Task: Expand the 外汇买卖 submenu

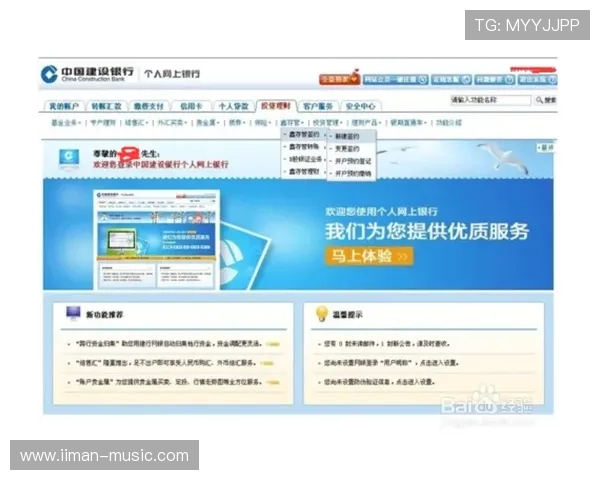Action: [x=172, y=122]
